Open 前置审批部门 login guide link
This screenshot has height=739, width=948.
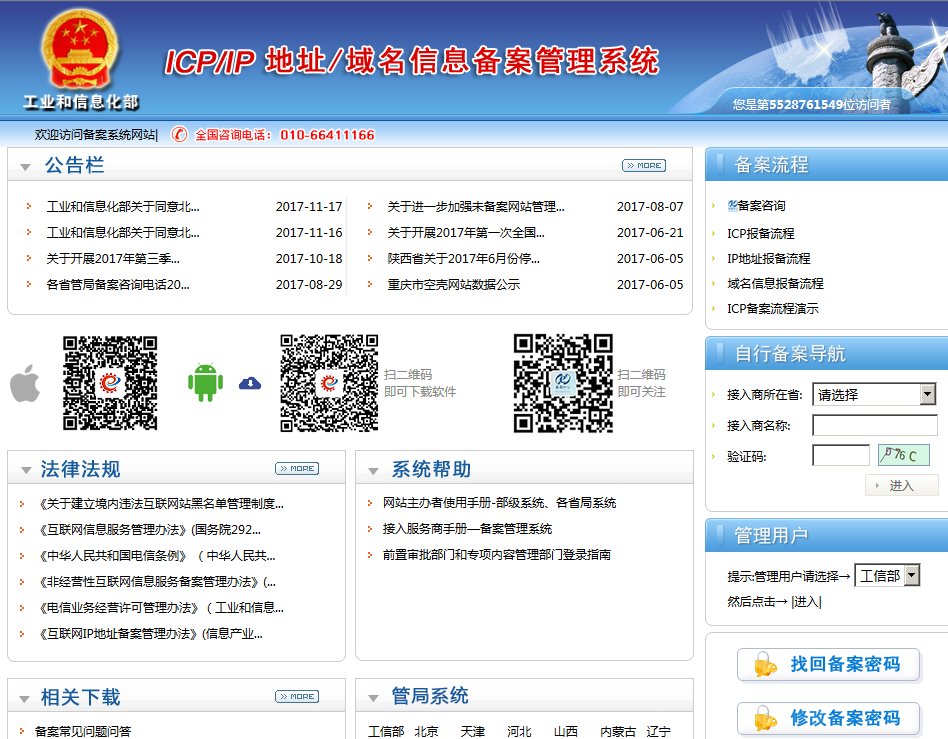point(496,555)
